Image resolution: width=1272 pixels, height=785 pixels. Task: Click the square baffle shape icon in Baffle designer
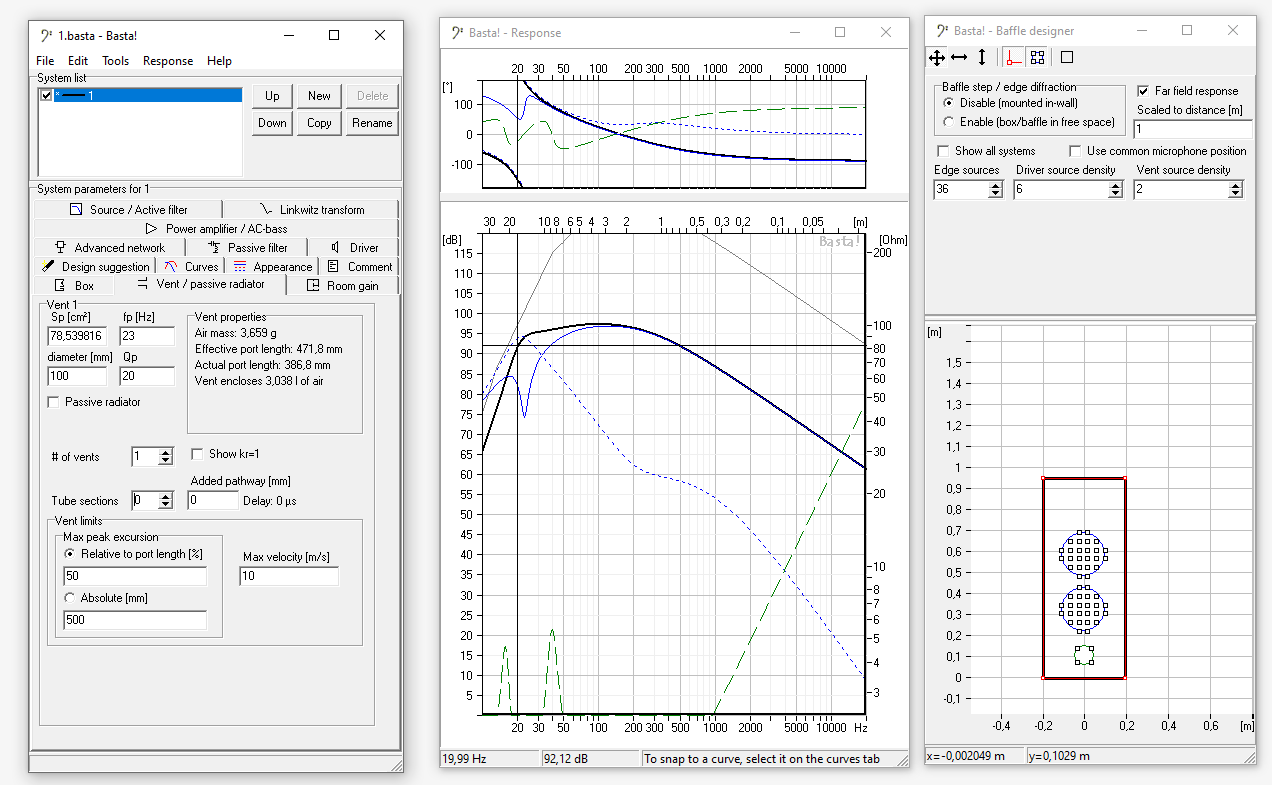click(x=1067, y=57)
